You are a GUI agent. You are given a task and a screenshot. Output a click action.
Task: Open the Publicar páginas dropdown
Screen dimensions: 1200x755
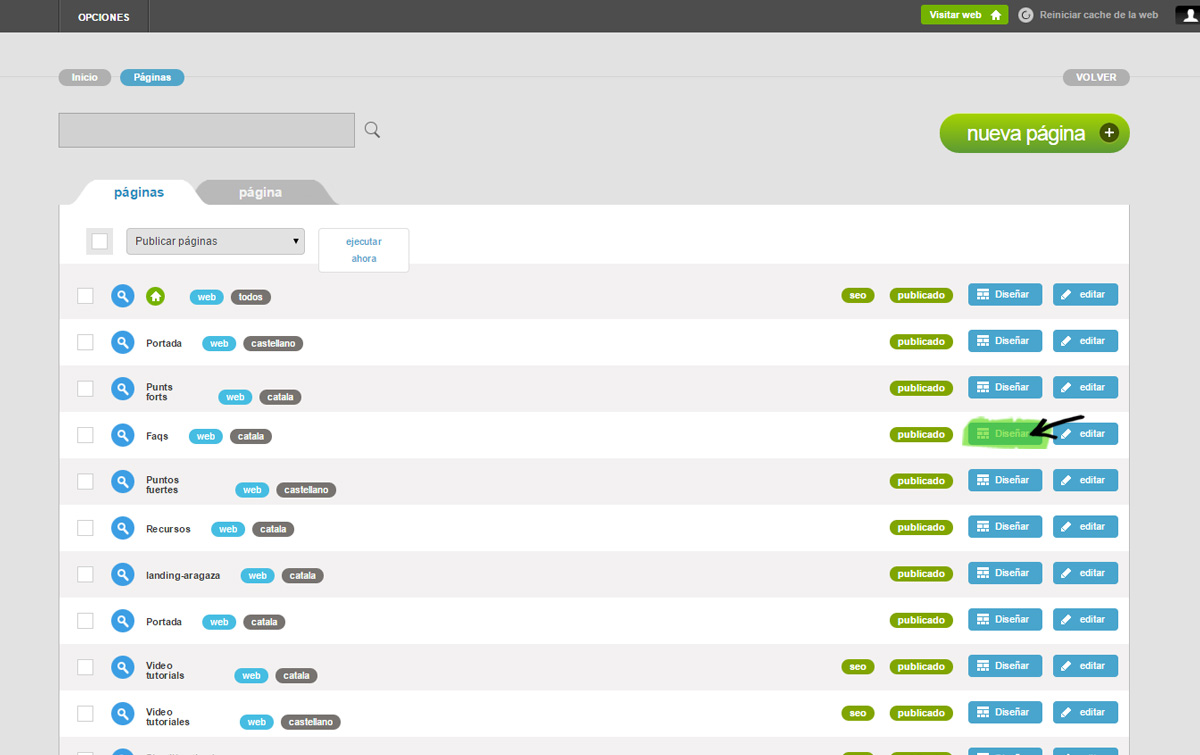tap(215, 241)
